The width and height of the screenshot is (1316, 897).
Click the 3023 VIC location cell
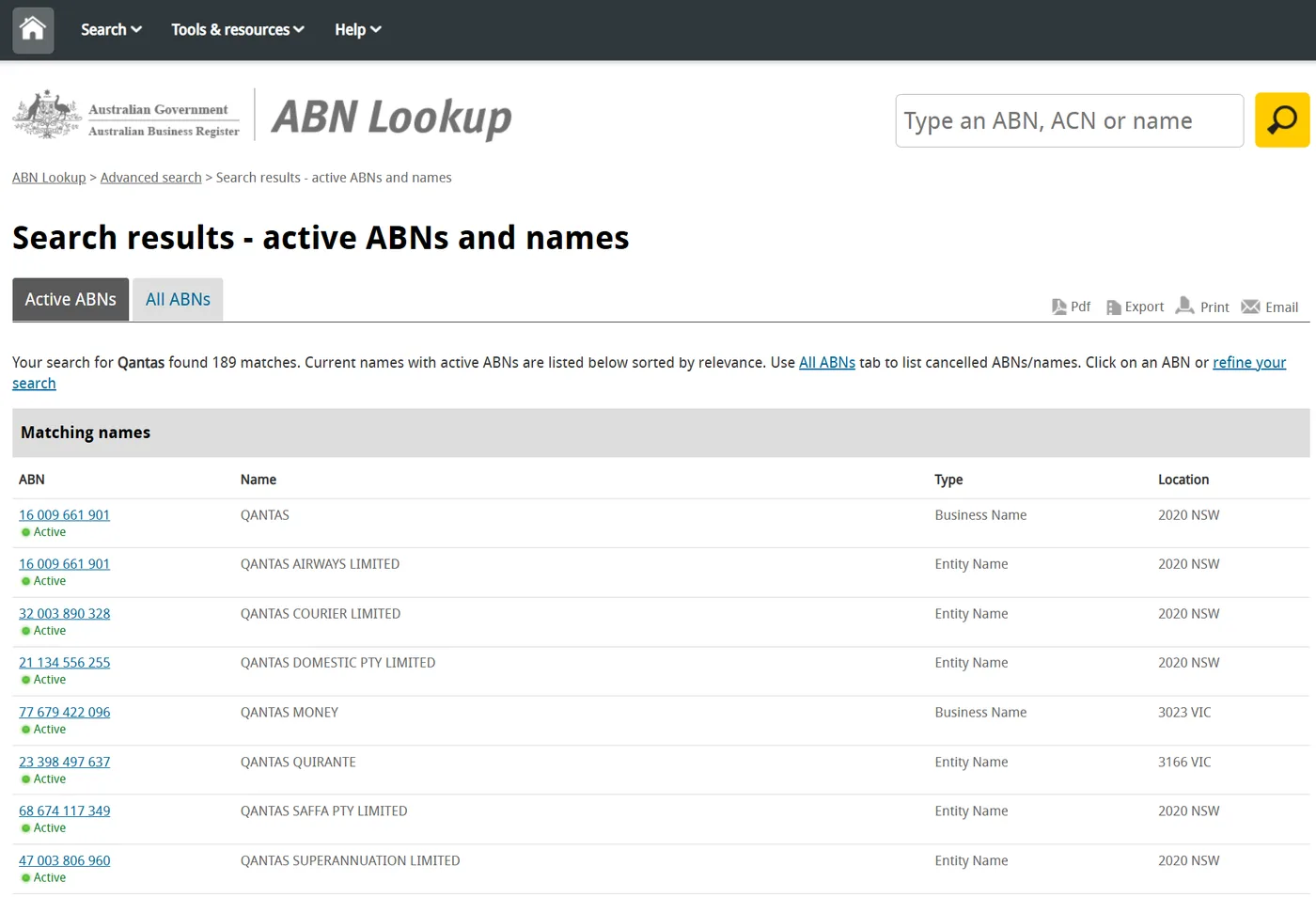tap(1184, 713)
